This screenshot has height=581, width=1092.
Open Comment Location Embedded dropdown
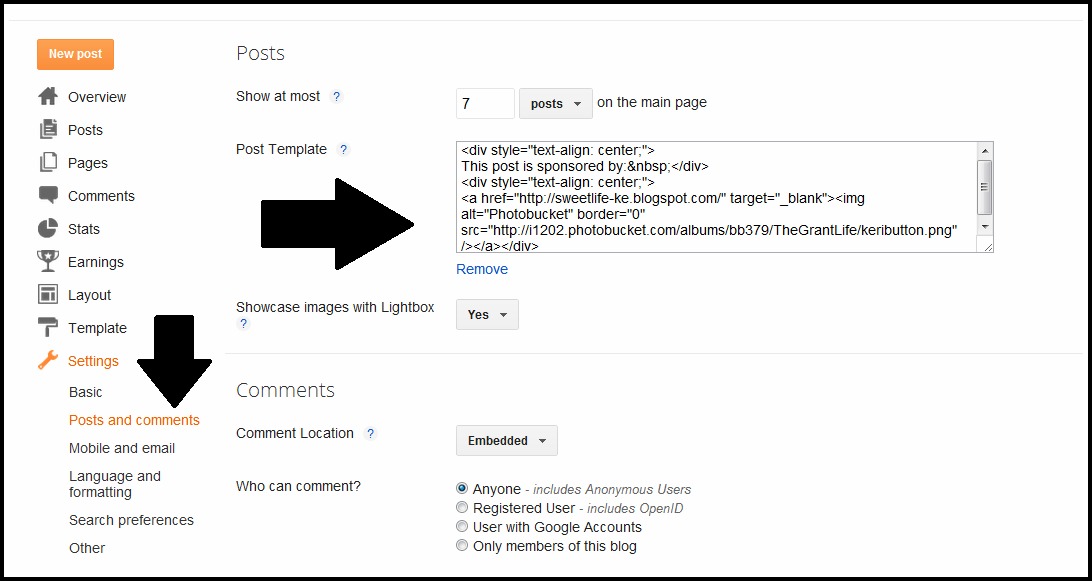pos(506,441)
